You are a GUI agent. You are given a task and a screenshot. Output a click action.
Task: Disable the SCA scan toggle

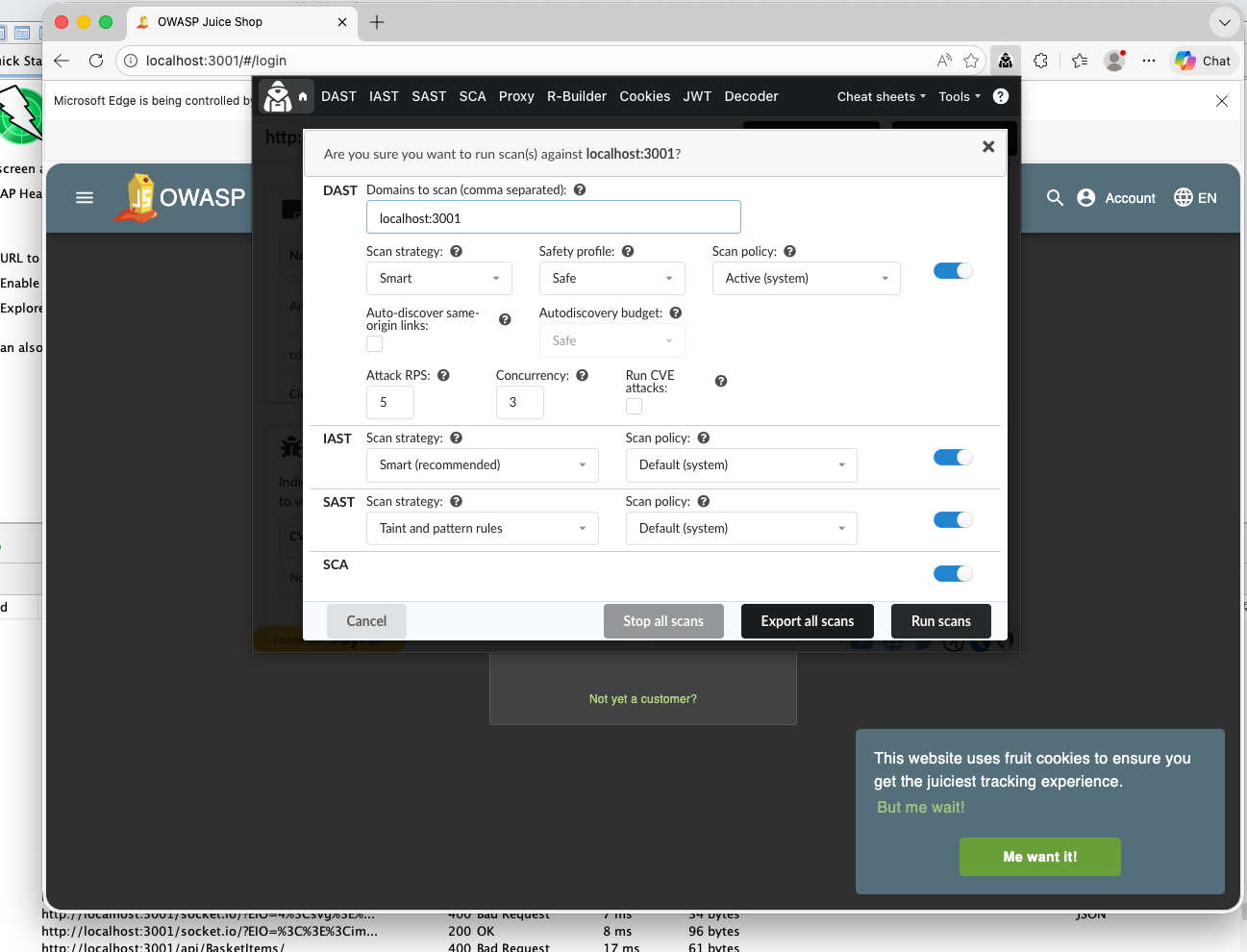[953, 573]
